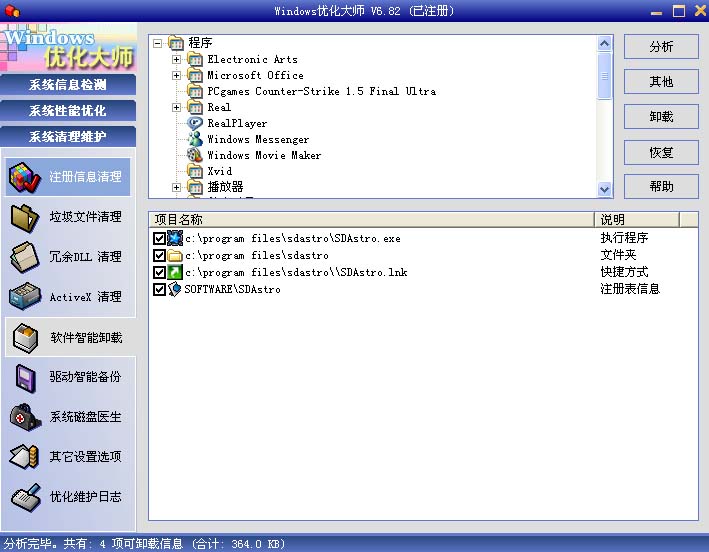The height and width of the screenshot is (552, 709).
Task: Expand the Microsoft Office node
Action: click(177, 75)
